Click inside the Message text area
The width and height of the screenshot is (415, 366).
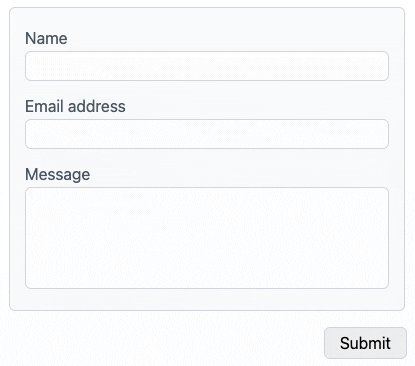pyautogui.click(x=207, y=238)
